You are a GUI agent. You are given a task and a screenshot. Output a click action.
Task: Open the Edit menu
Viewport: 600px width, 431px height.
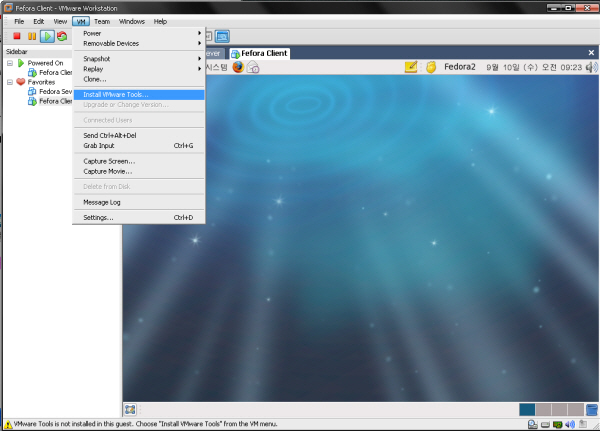coord(39,21)
